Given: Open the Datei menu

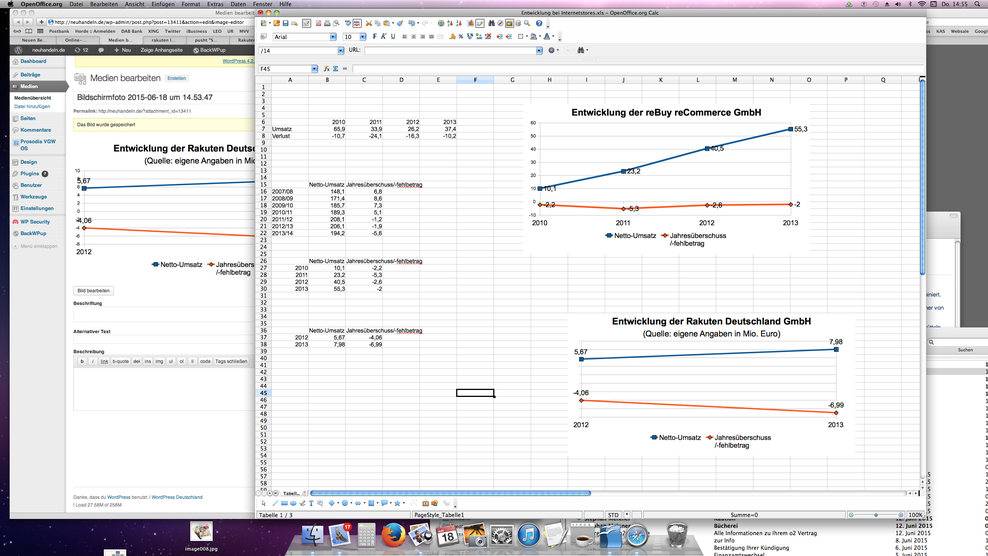Looking at the screenshot, I should point(76,4).
